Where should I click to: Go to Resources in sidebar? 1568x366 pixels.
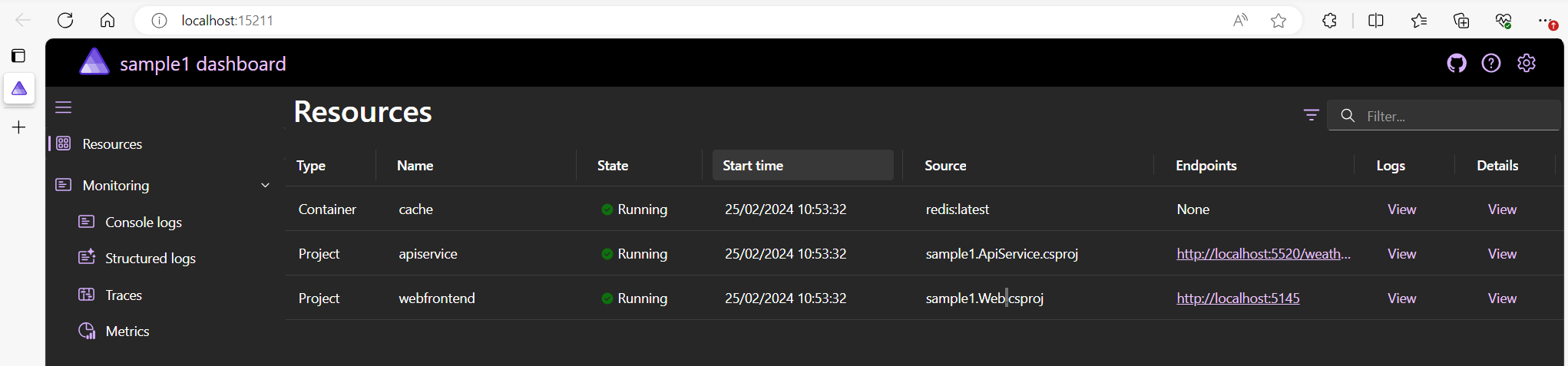112,144
